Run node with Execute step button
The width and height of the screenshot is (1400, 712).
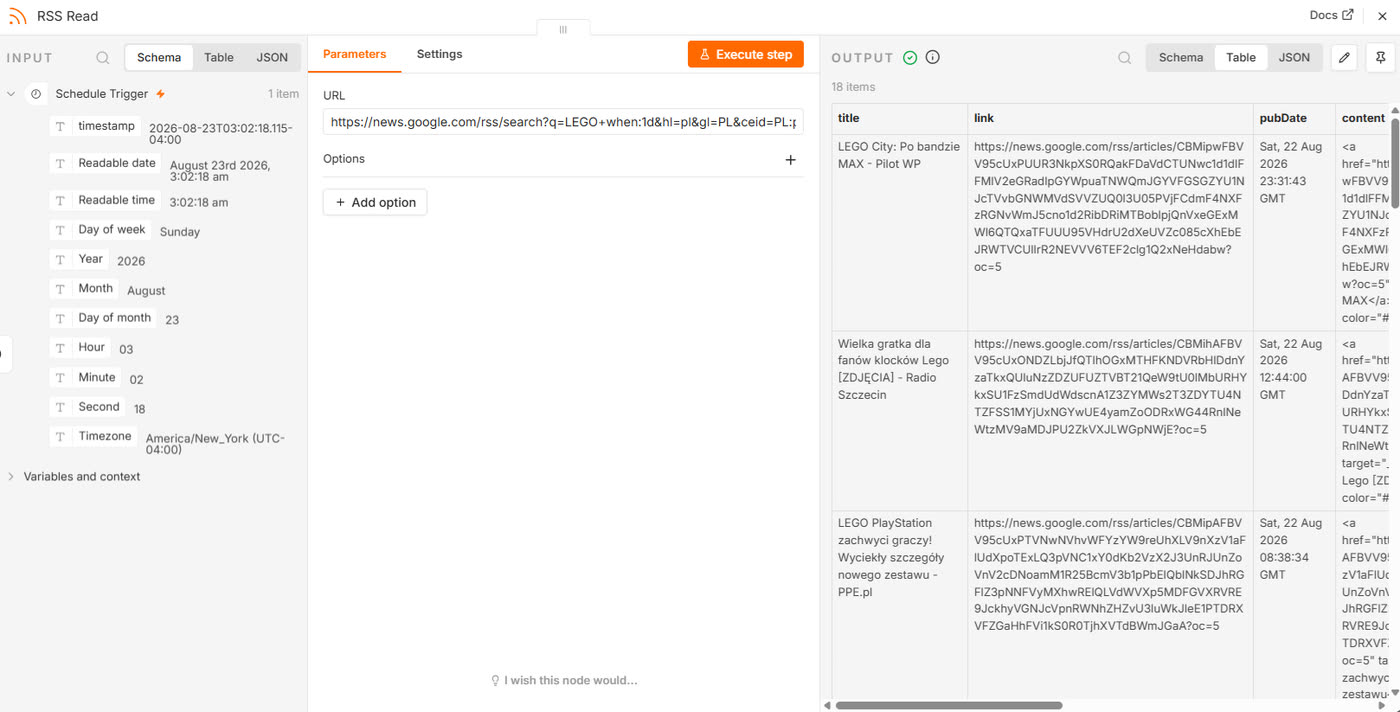[746, 55]
